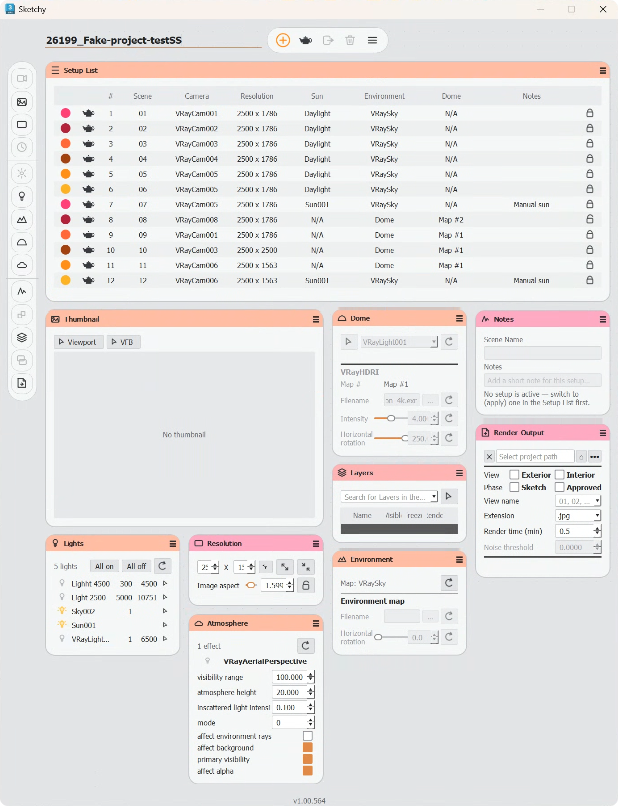
Task: Toggle the Sky002 light bulb on/off
Action: point(62,611)
